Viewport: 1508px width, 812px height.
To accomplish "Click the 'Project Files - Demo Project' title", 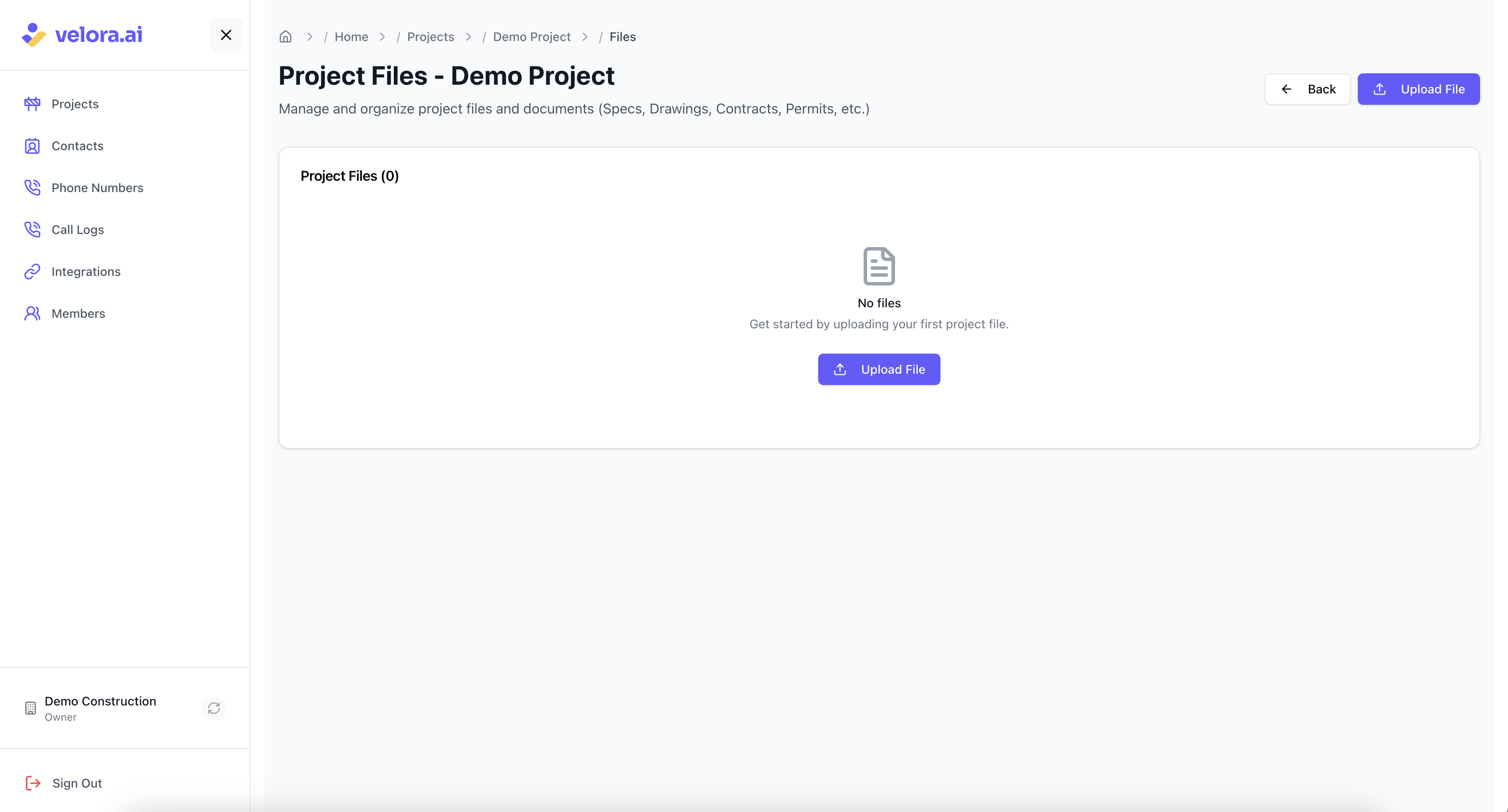I will 446,76.
